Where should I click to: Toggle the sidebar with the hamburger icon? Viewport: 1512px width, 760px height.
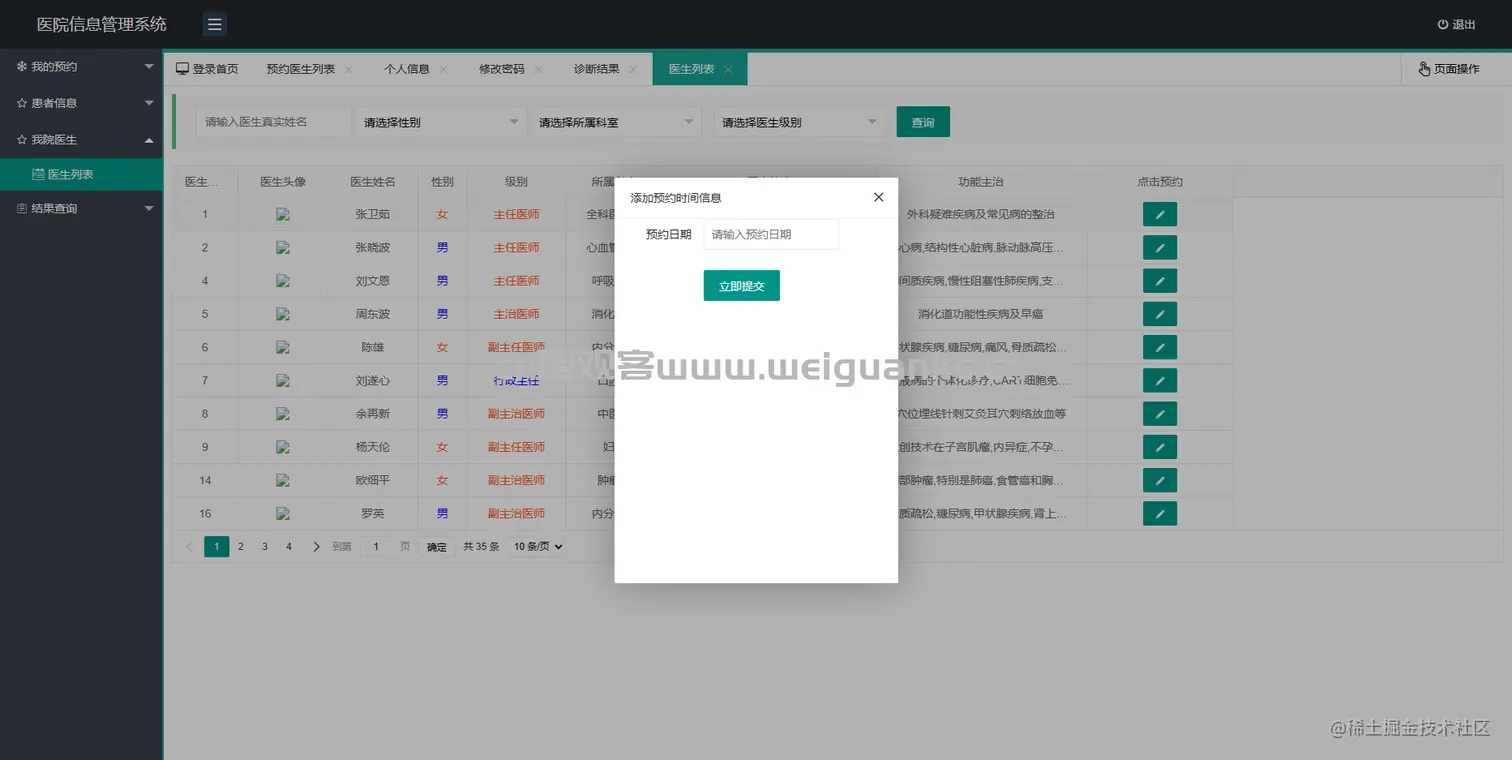(215, 24)
